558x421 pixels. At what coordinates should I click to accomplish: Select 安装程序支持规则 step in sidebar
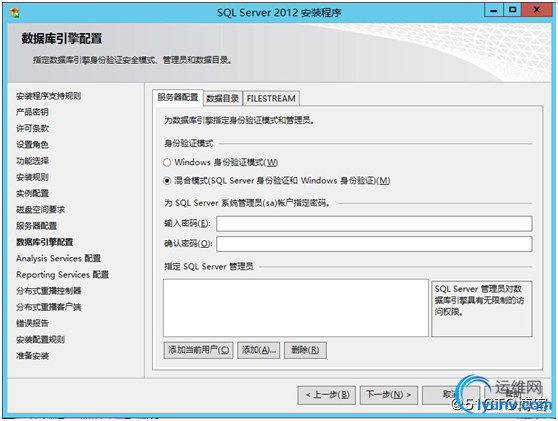48,96
